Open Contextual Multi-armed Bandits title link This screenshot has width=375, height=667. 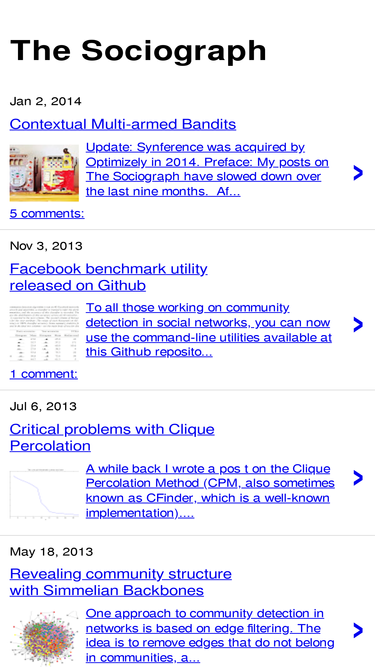point(123,124)
